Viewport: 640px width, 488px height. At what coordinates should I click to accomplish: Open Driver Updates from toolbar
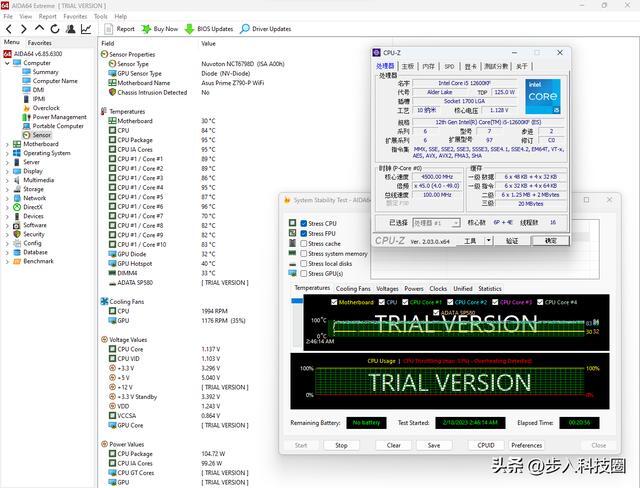click(266, 29)
